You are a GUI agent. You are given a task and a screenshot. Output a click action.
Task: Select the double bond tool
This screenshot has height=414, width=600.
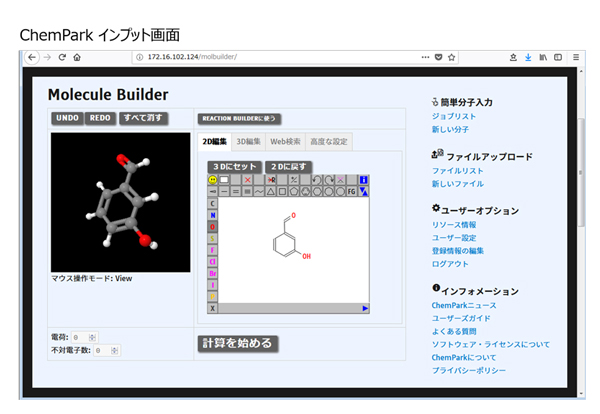click(236, 191)
